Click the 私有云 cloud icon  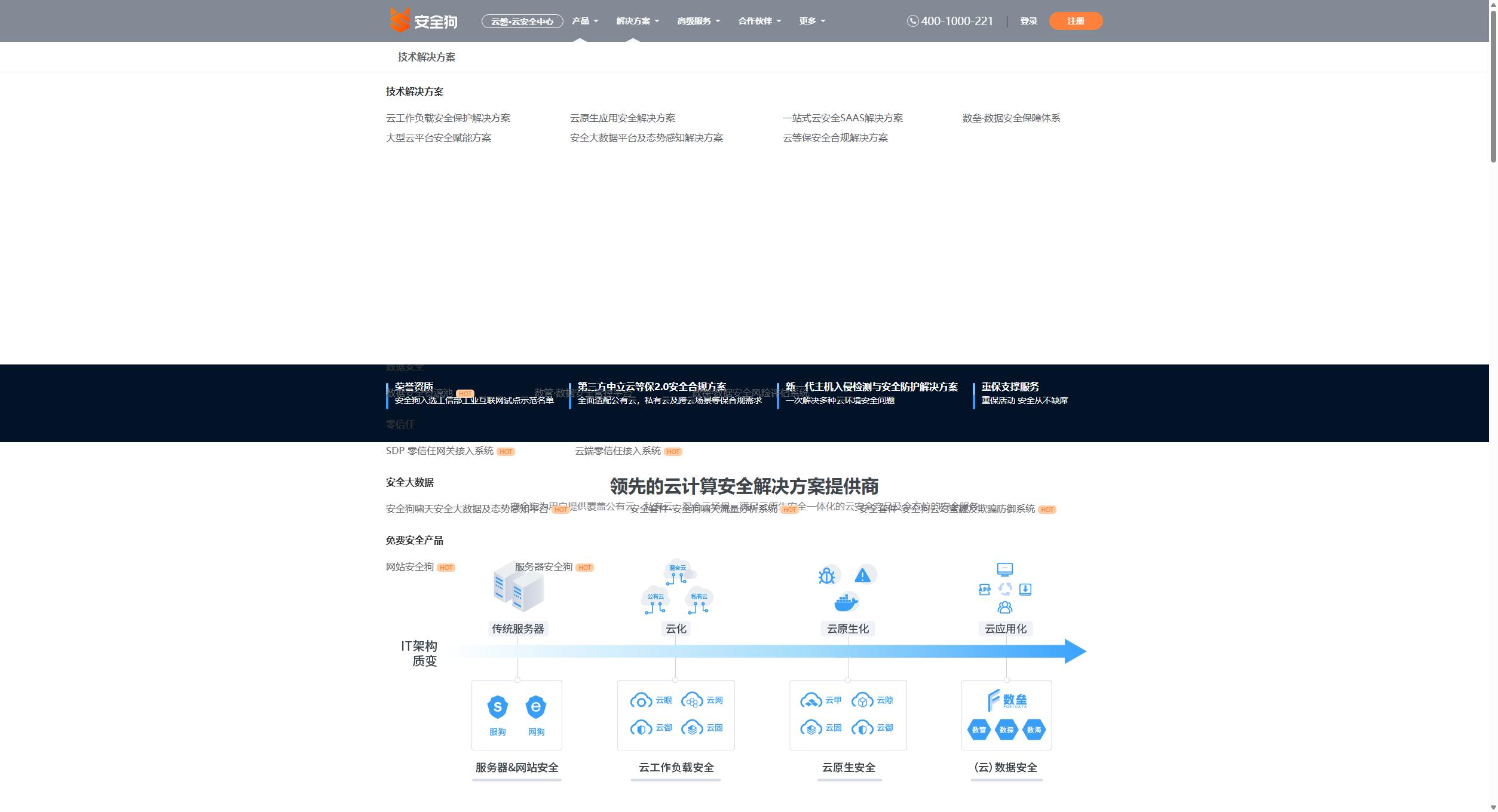click(699, 600)
